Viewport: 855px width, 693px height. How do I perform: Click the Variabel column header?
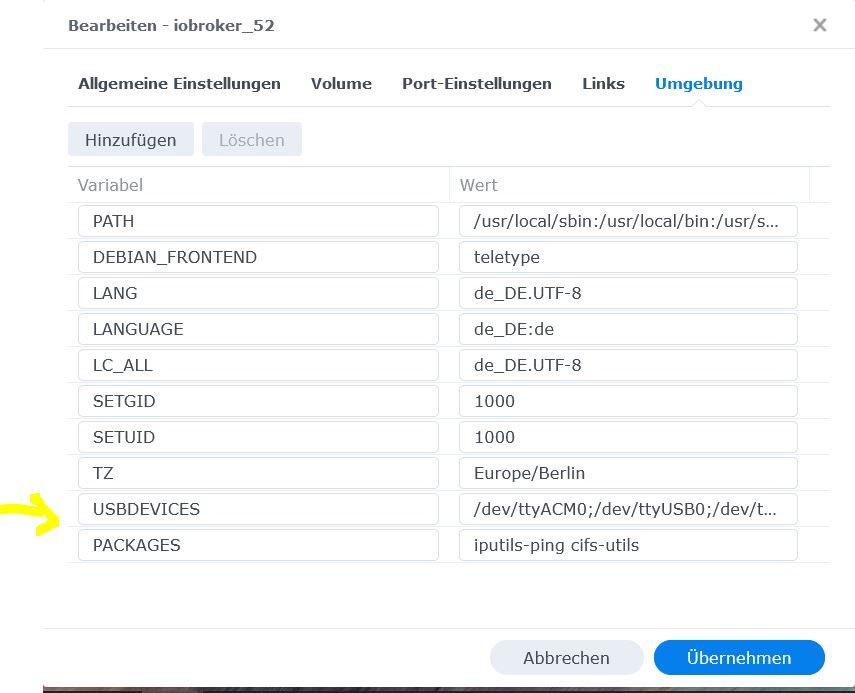pos(258,185)
